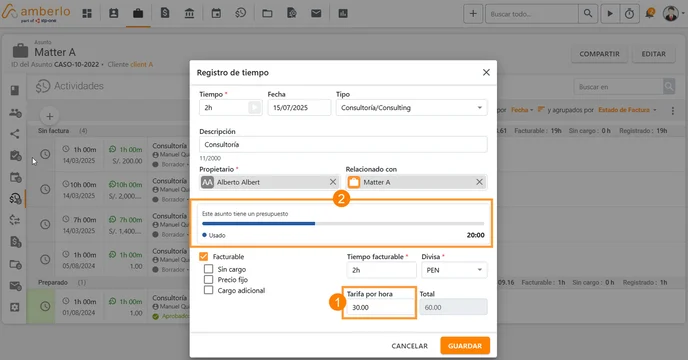The width and height of the screenshot is (688, 360).
Task: Start timer button inside Tiempo field
Action: [x=254, y=108]
